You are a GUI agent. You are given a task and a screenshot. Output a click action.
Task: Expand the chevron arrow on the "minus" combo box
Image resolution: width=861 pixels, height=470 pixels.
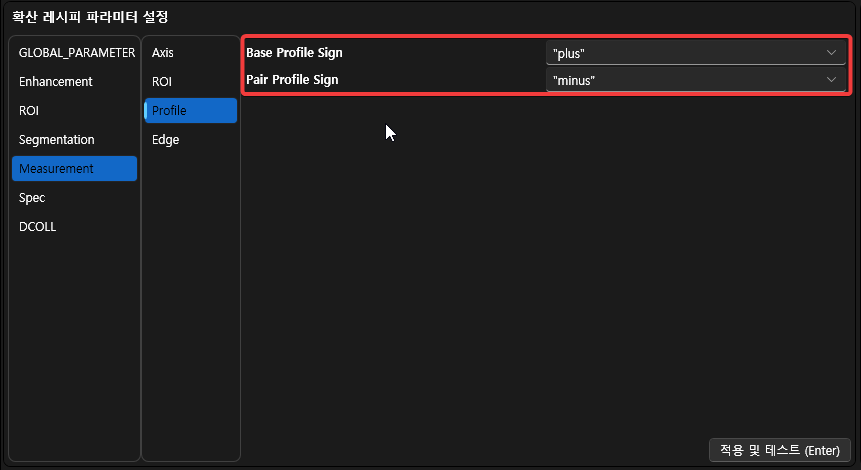point(832,80)
